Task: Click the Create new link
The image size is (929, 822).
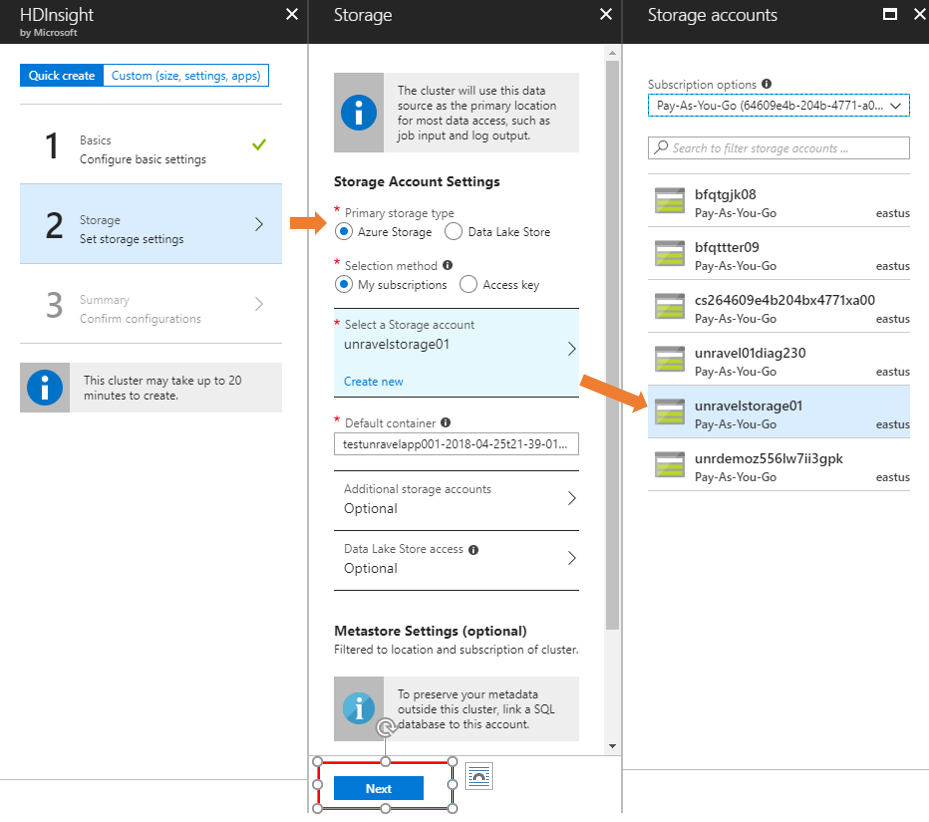Action: 373,382
